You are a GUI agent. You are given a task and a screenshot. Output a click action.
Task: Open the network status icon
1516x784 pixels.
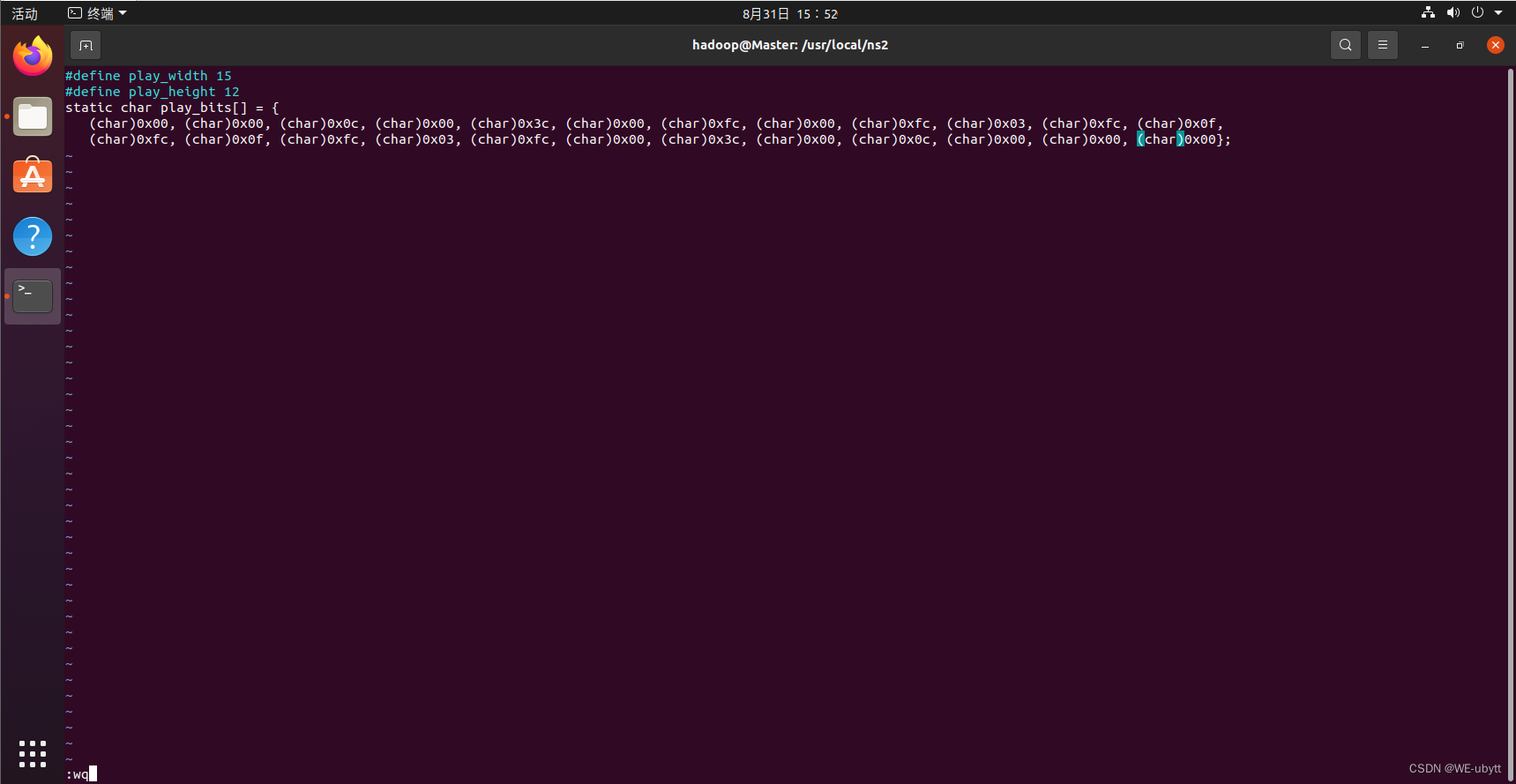click(1428, 13)
